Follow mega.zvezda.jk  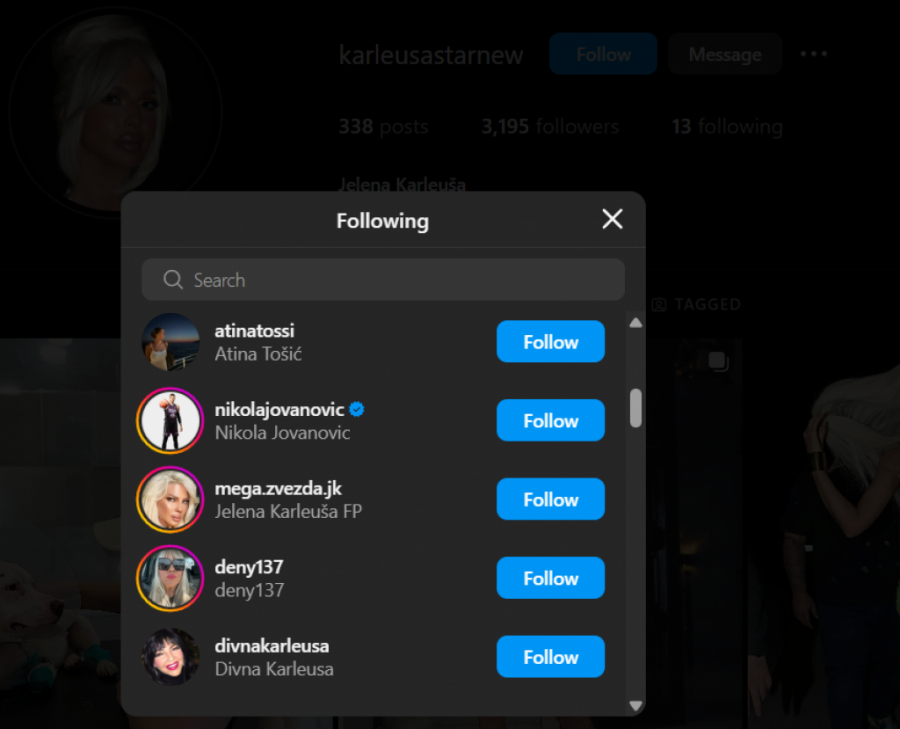[x=550, y=499]
